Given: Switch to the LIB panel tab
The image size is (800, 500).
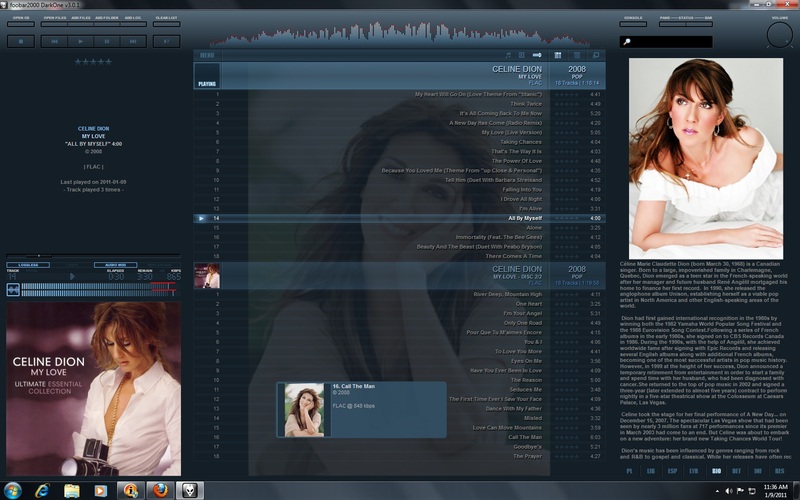Looking at the screenshot, I should point(651,471).
